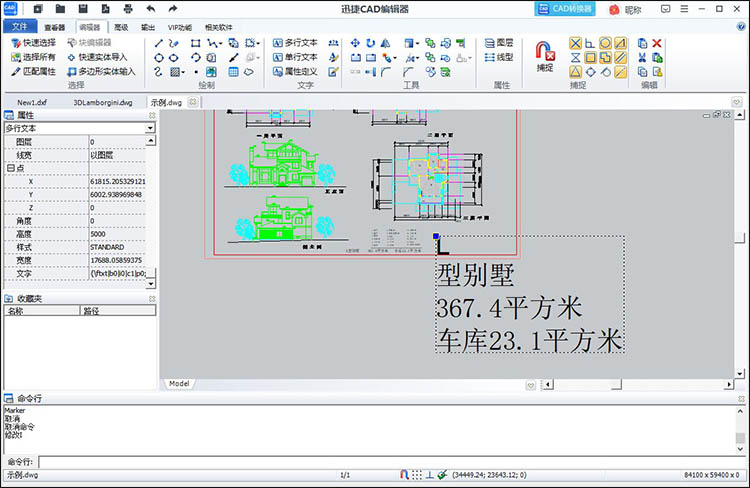This screenshot has height=488, width=750.
Task: Print the drawing with the printer icon
Action: tap(128, 9)
